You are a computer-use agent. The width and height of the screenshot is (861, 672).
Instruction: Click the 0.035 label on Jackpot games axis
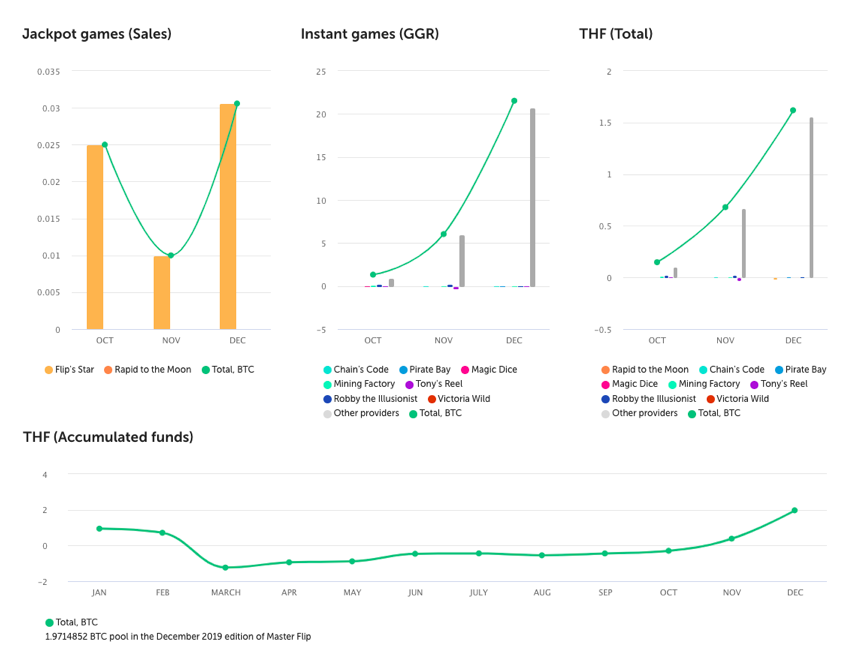click(x=48, y=71)
